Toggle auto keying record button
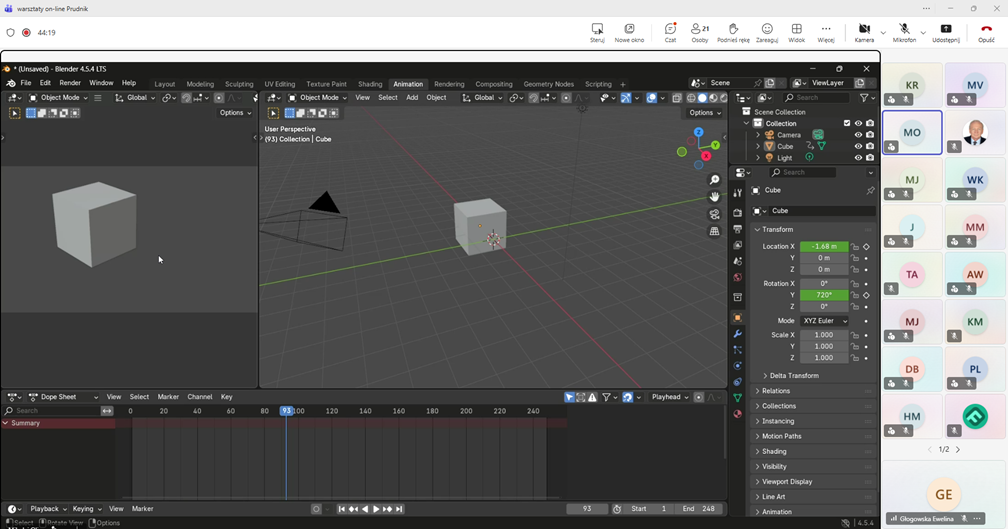 [x=316, y=509]
